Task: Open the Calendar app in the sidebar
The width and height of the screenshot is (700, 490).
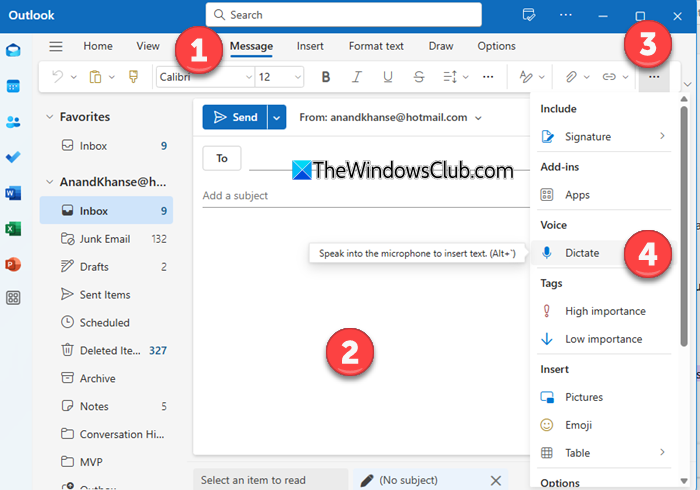Action: pos(13,86)
